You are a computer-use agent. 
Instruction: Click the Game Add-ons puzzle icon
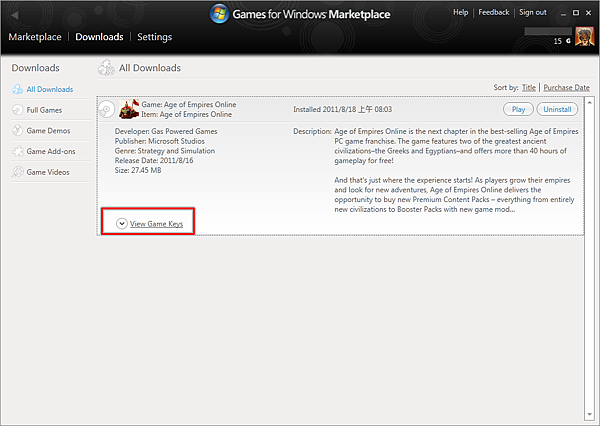[18, 151]
